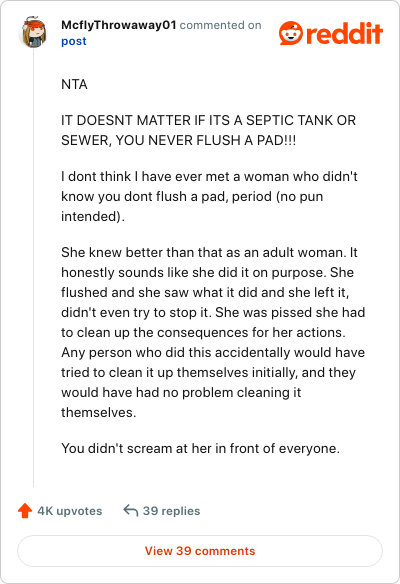The image size is (400, 584).
Task: Click the "NTA" verdict line
Action: (x=74, y=84)
